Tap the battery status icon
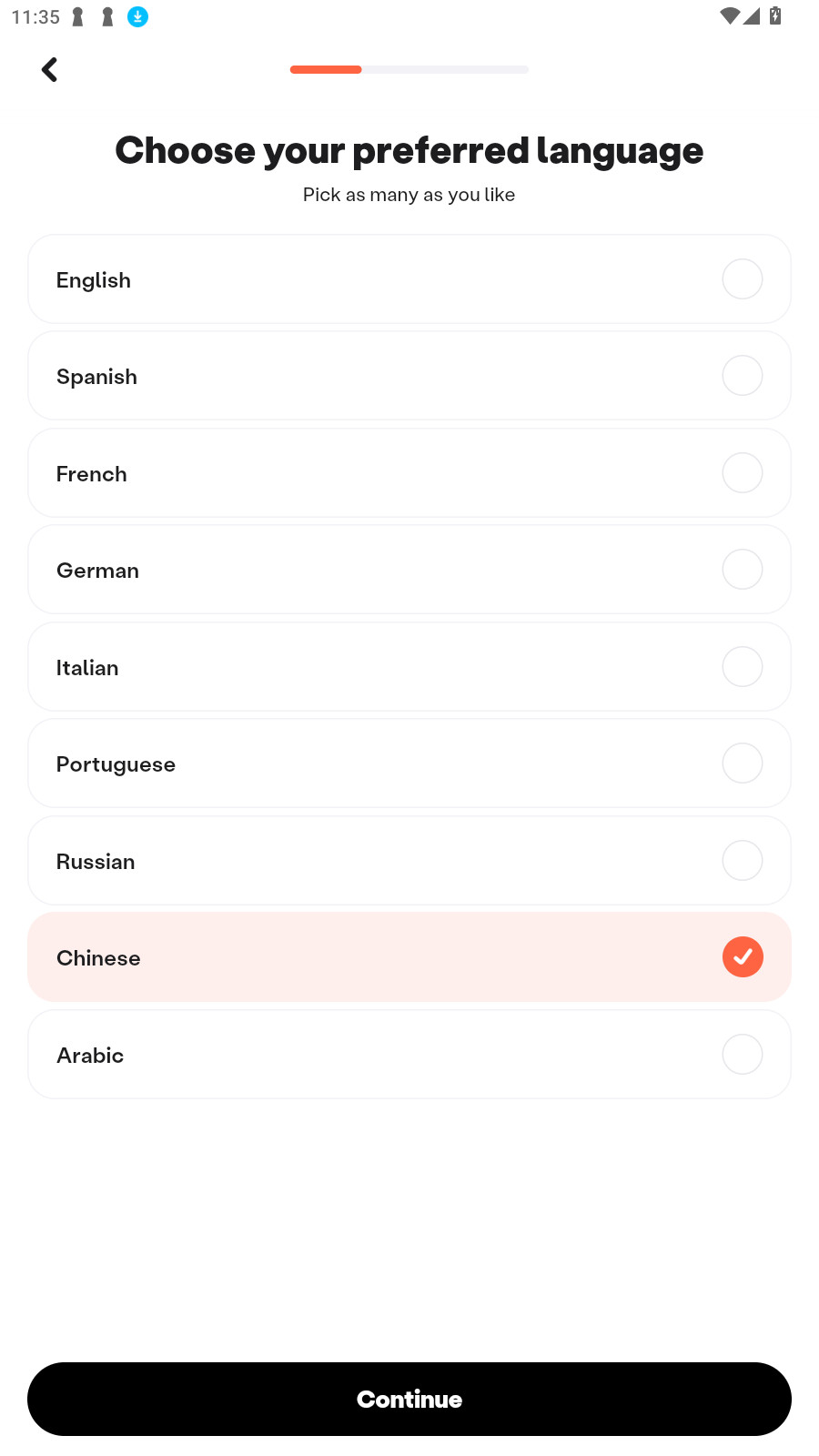The width and height of the screenshot is (819, 1456). (775, 16)
